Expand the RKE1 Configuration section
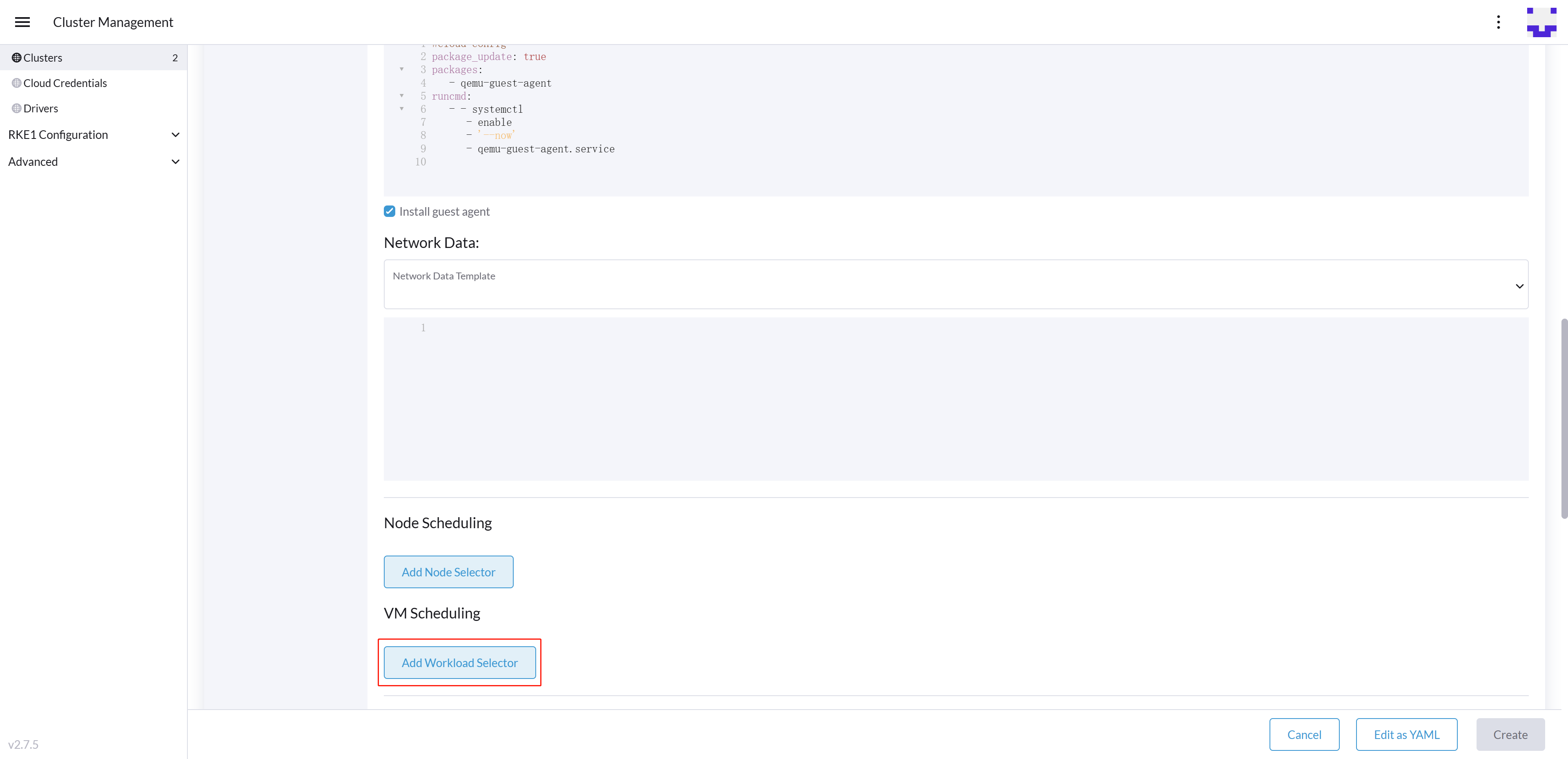Image resolution: width=1568 pixels, height=759 pixels. point(175,135)
